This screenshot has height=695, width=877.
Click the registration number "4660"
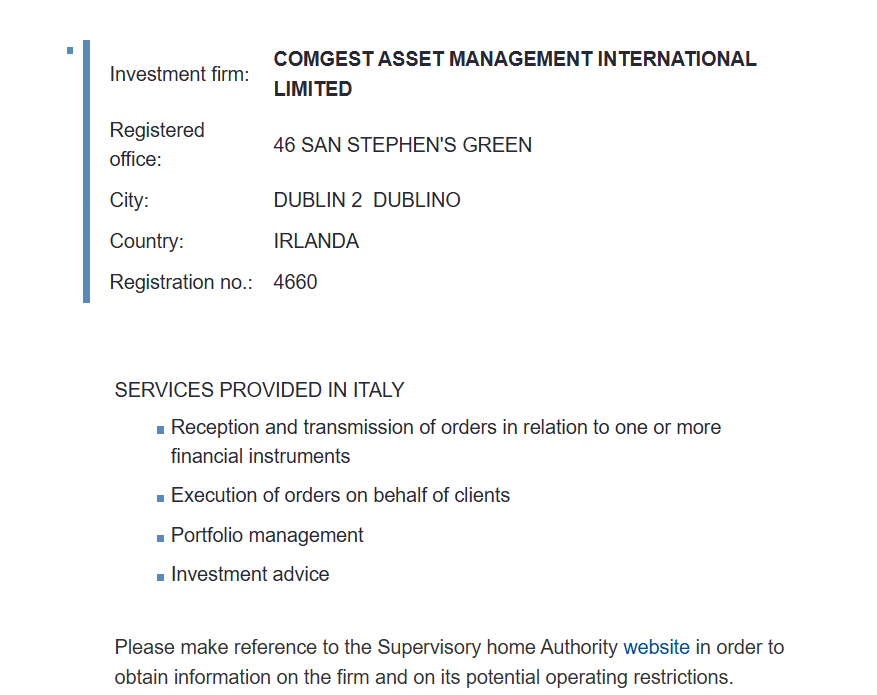click(295, 282)
